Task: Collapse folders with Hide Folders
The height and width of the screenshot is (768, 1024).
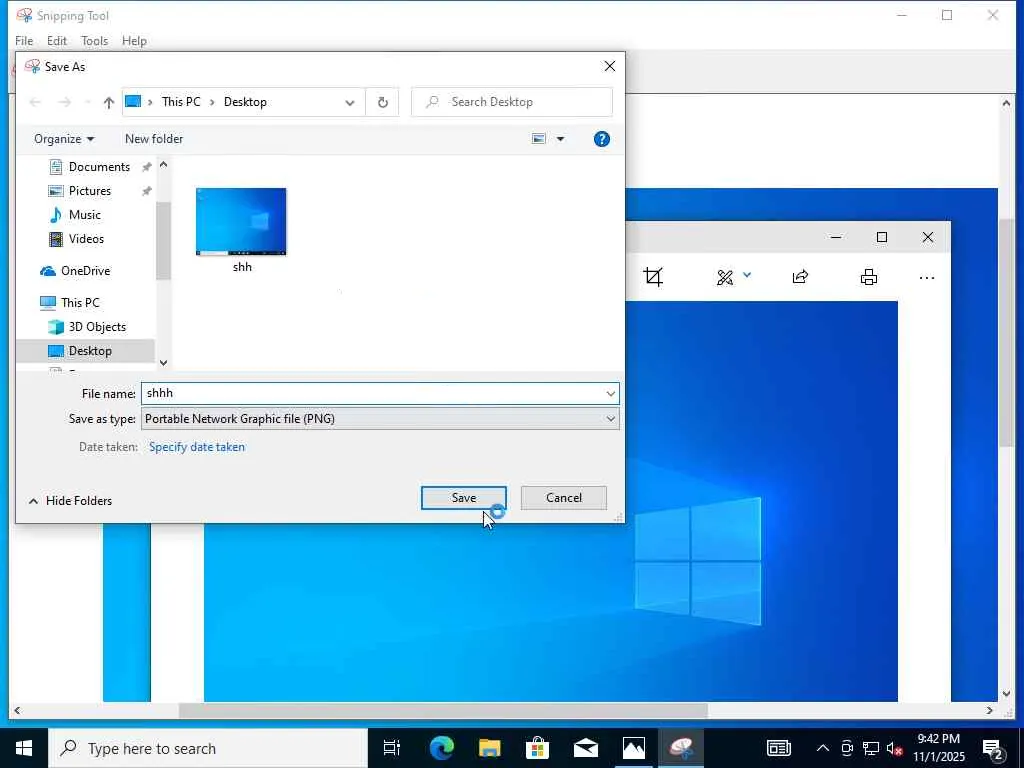Action: pyautogui.click(x=71, y=501)
